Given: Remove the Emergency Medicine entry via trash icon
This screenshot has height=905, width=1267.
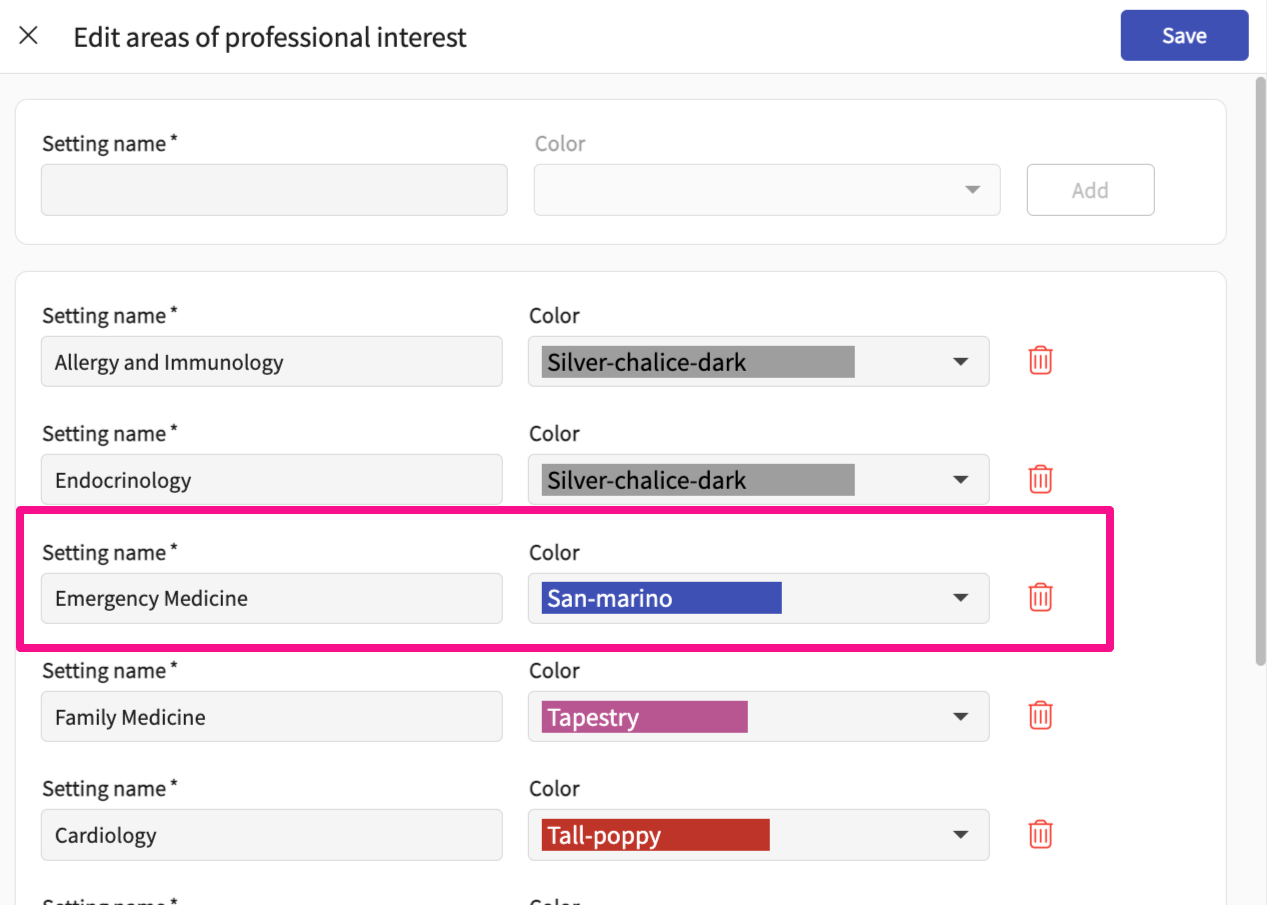Looking at the screenshot, I should click(1040, 598).
